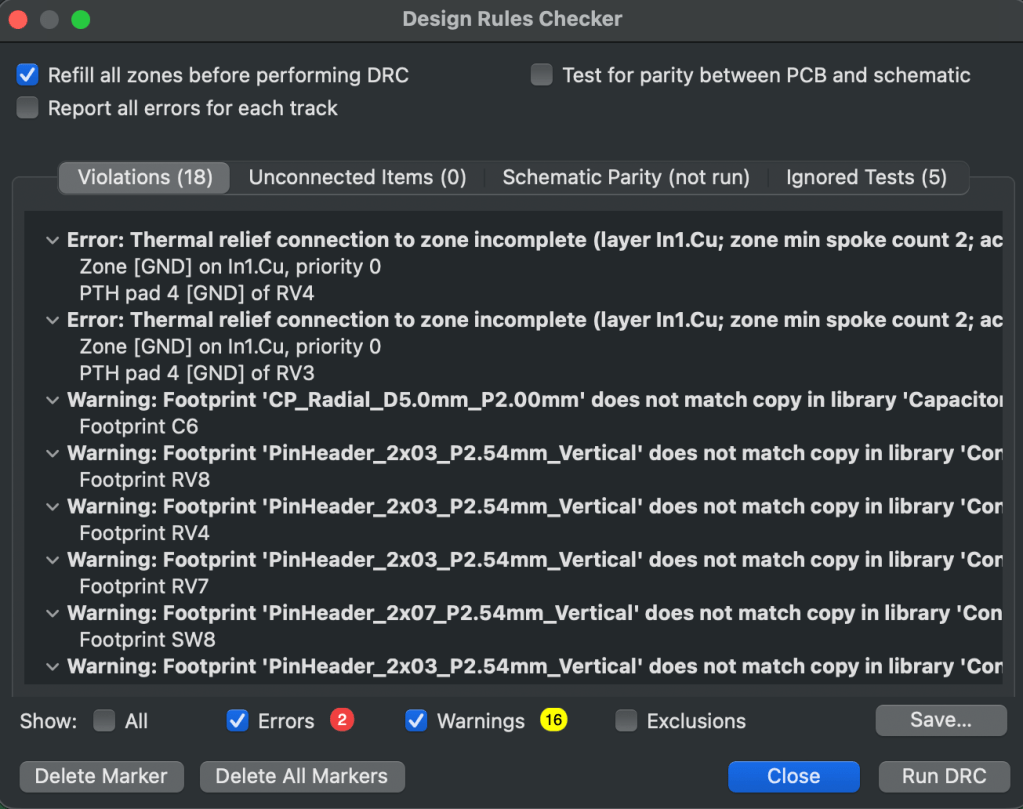Click the red errors count badge
The width and height of the screenshot is (1023, 809).
tap(342, 720)
